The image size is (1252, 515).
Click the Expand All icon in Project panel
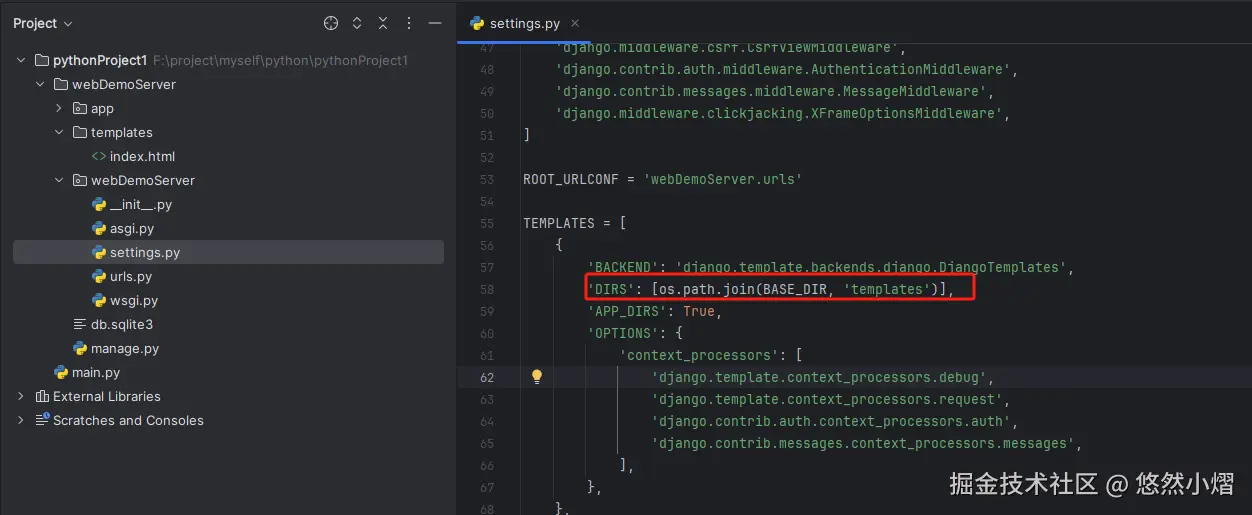point(358,23)
